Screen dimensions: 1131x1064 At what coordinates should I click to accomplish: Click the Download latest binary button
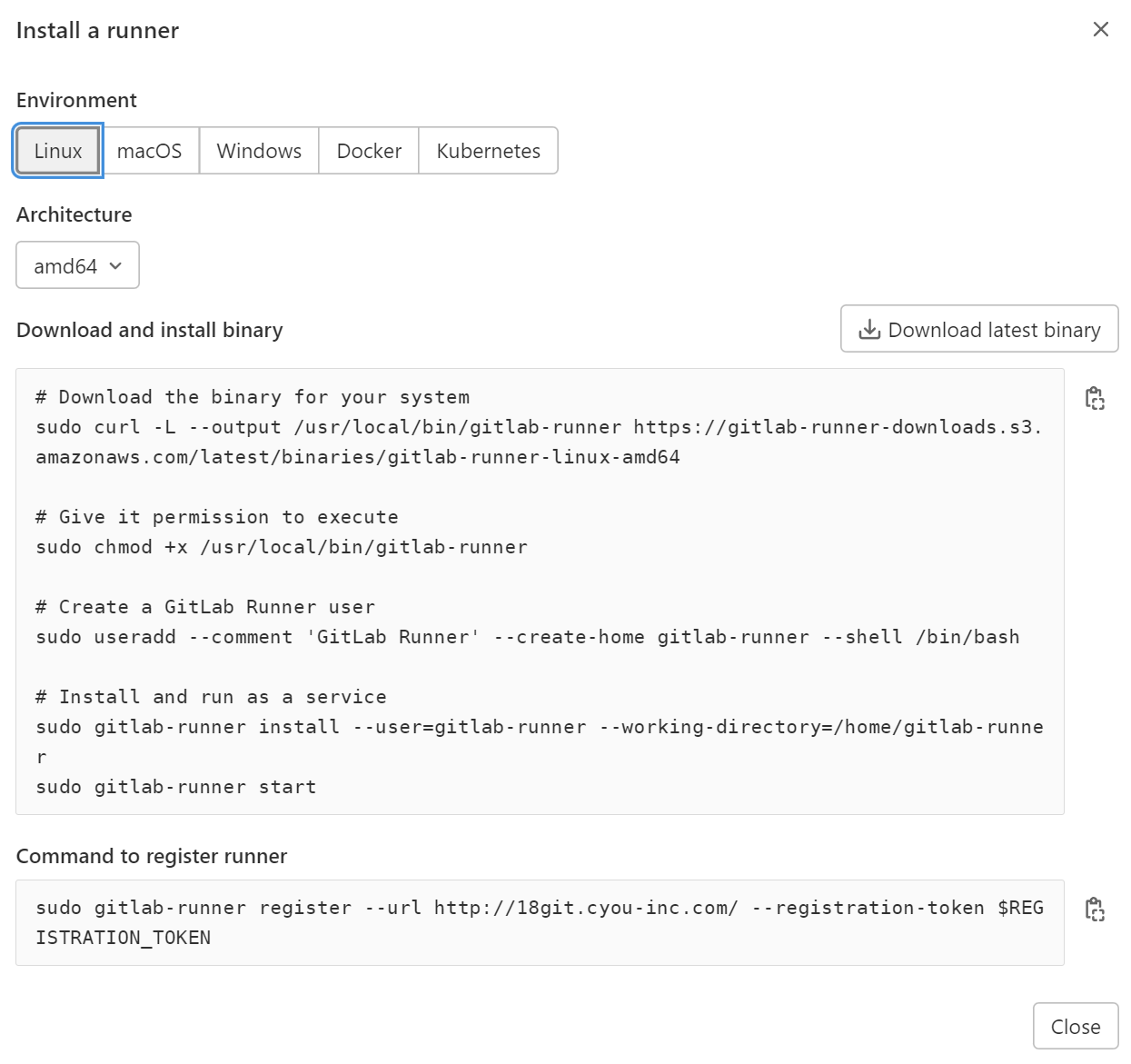(x=979, y=329)
